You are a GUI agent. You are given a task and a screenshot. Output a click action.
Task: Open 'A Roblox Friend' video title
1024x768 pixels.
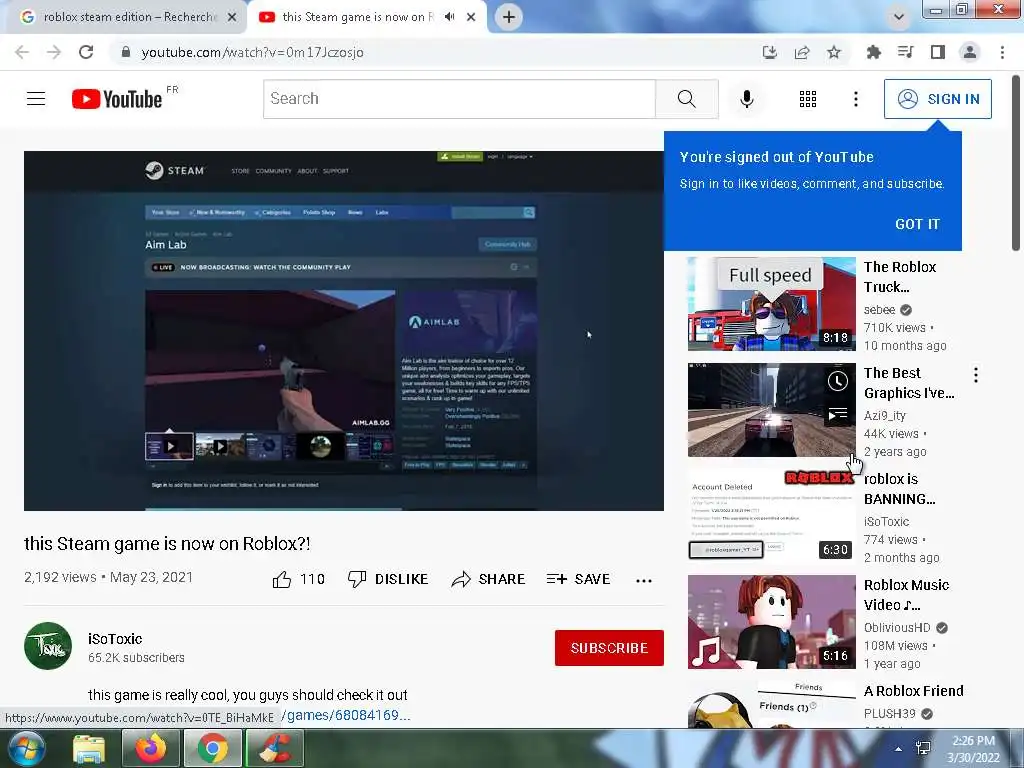click(914, 691)
